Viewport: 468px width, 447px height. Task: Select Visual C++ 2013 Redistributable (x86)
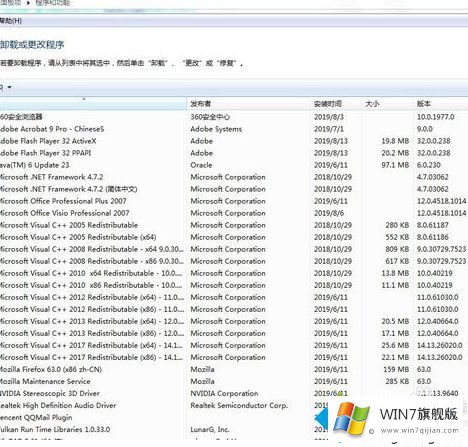[x=92, y=333]
